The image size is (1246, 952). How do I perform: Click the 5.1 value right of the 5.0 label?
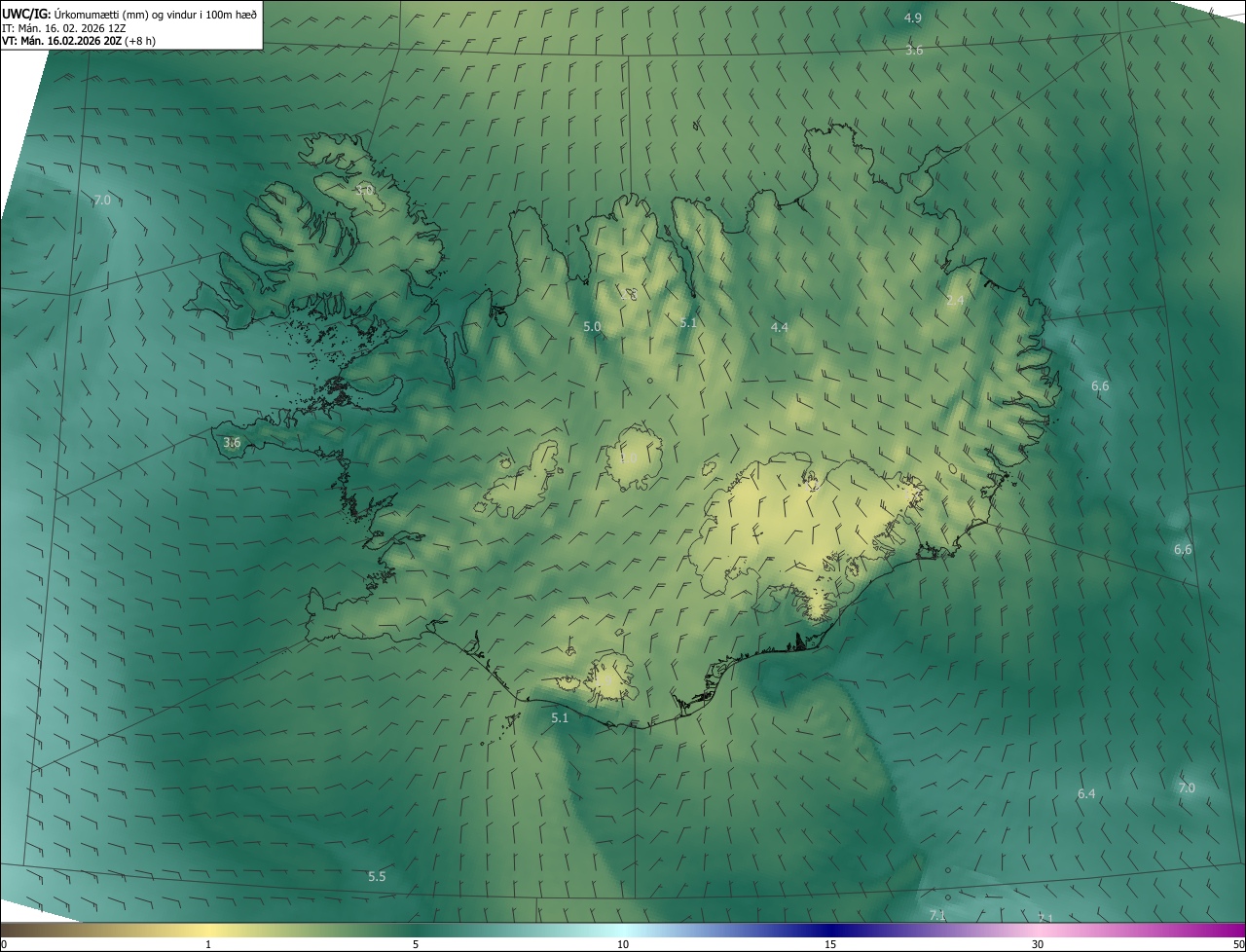688,322
